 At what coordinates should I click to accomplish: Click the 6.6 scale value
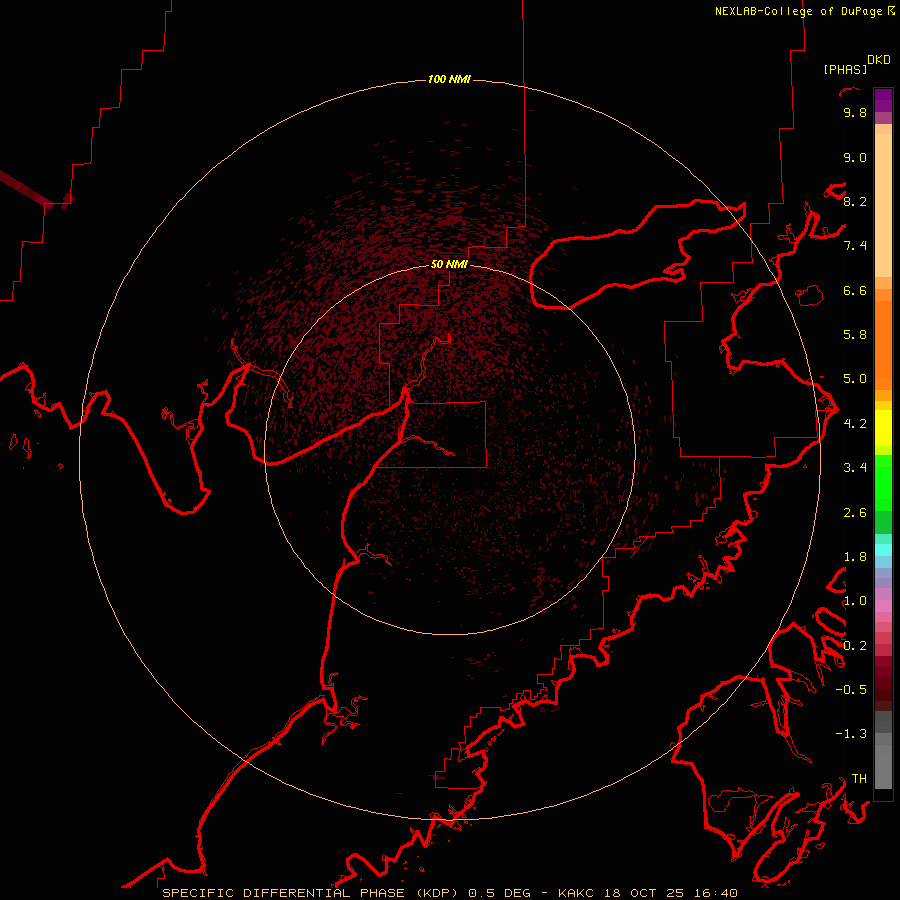855,290
